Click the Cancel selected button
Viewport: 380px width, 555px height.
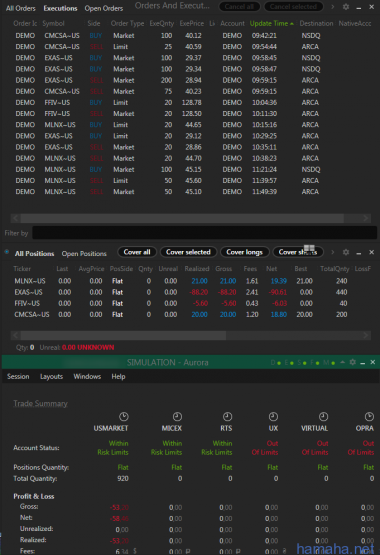point(293,6)
